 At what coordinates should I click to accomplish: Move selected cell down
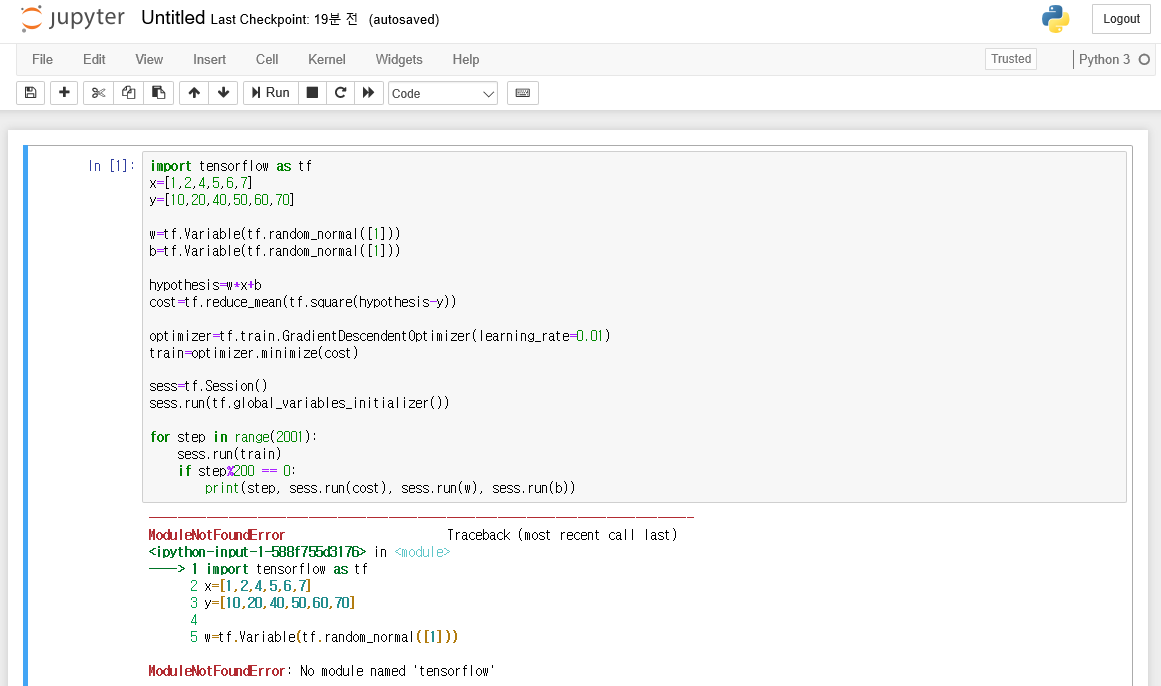click(224, 93)
